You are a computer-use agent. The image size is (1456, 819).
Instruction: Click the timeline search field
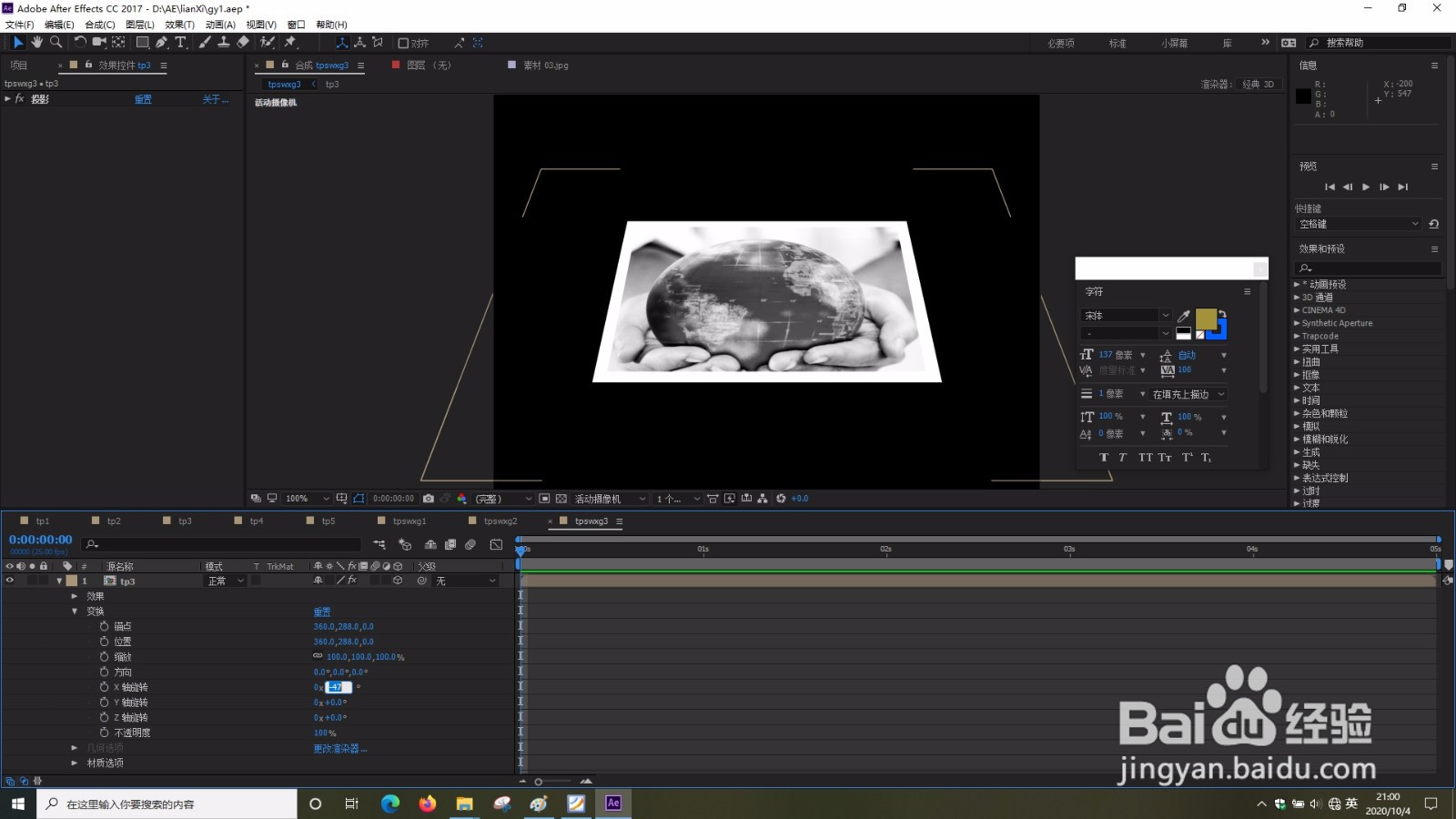(x=221, y=544)
